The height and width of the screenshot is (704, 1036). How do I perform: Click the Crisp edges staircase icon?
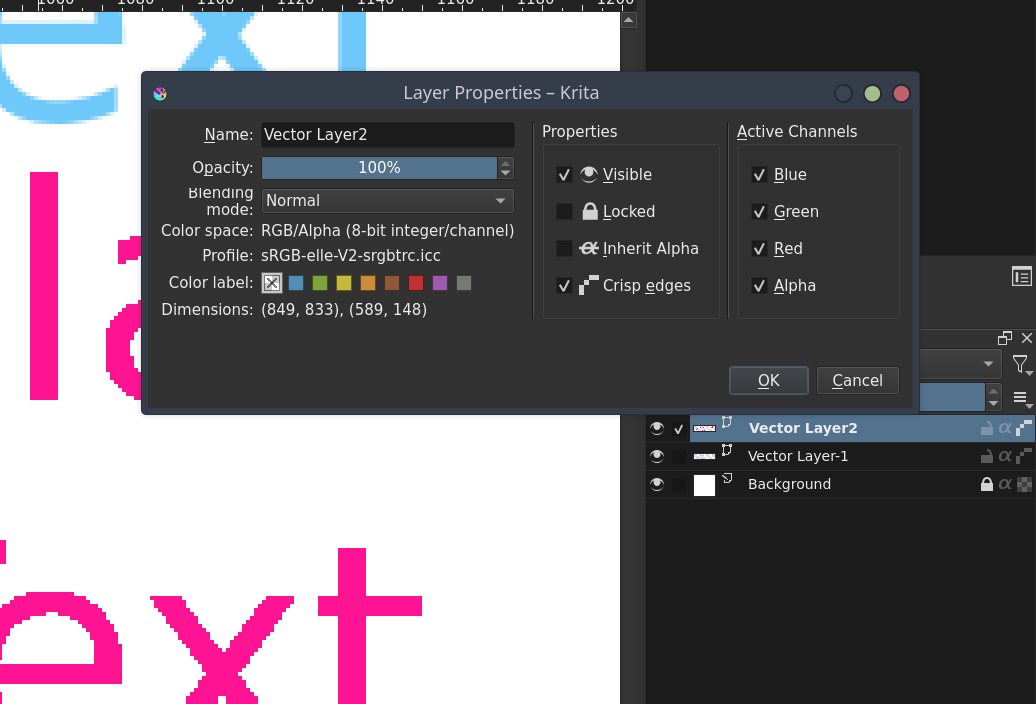[589, 285]
